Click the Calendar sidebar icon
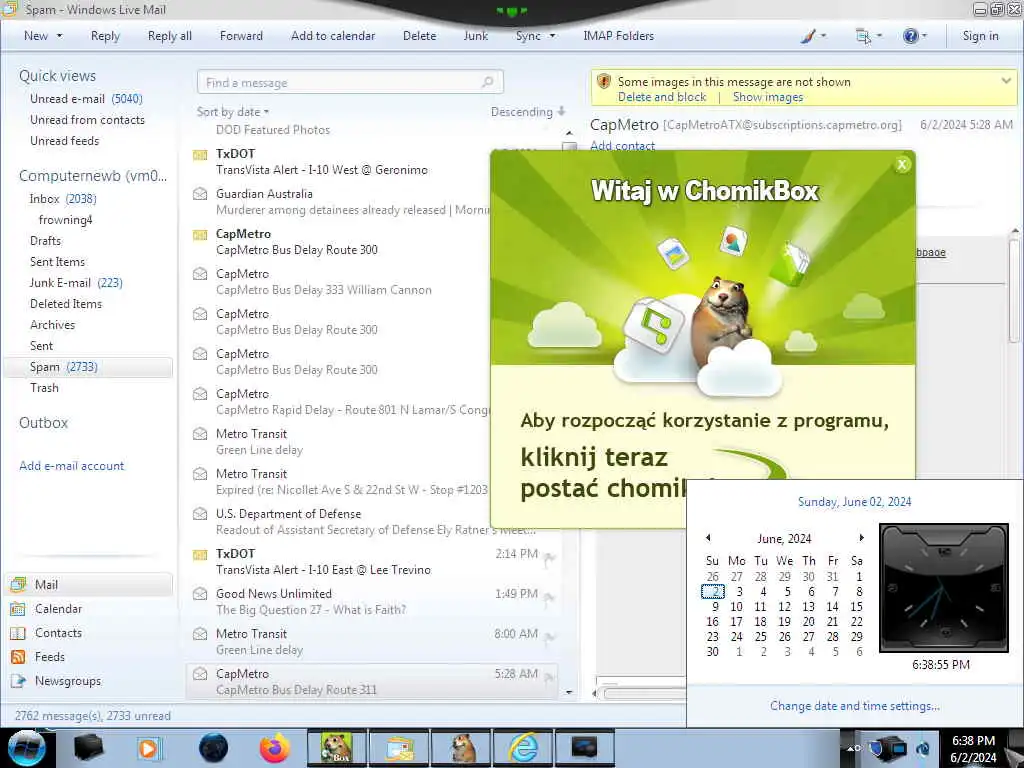 click(18, 609)
